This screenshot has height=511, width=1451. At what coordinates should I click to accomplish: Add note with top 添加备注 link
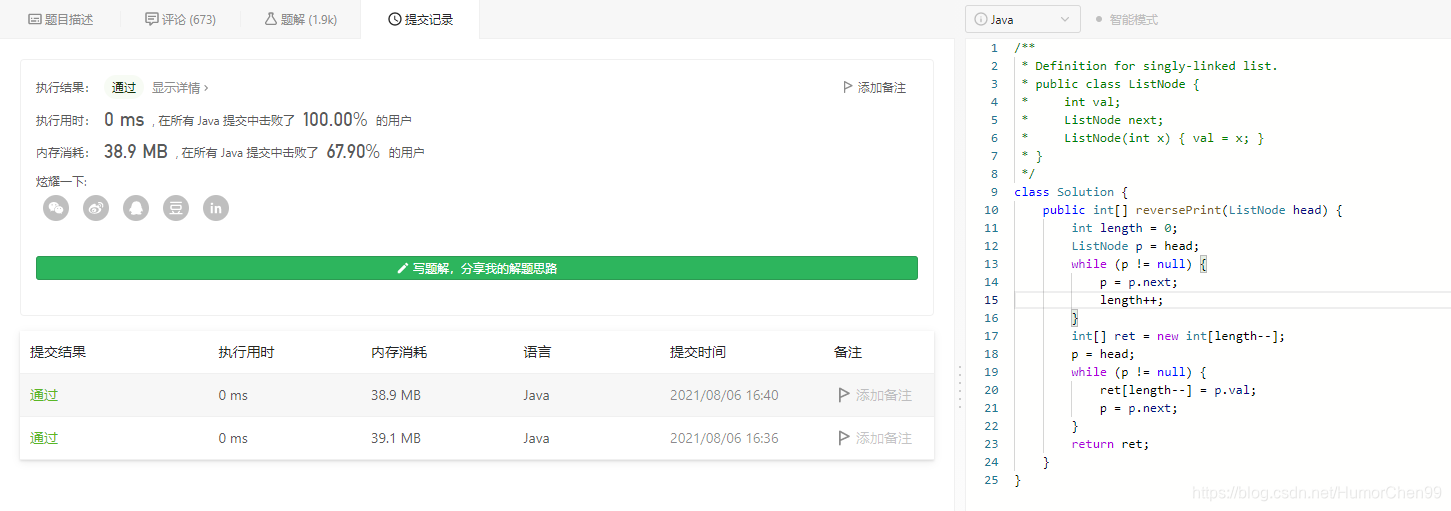tap(874, 88)
